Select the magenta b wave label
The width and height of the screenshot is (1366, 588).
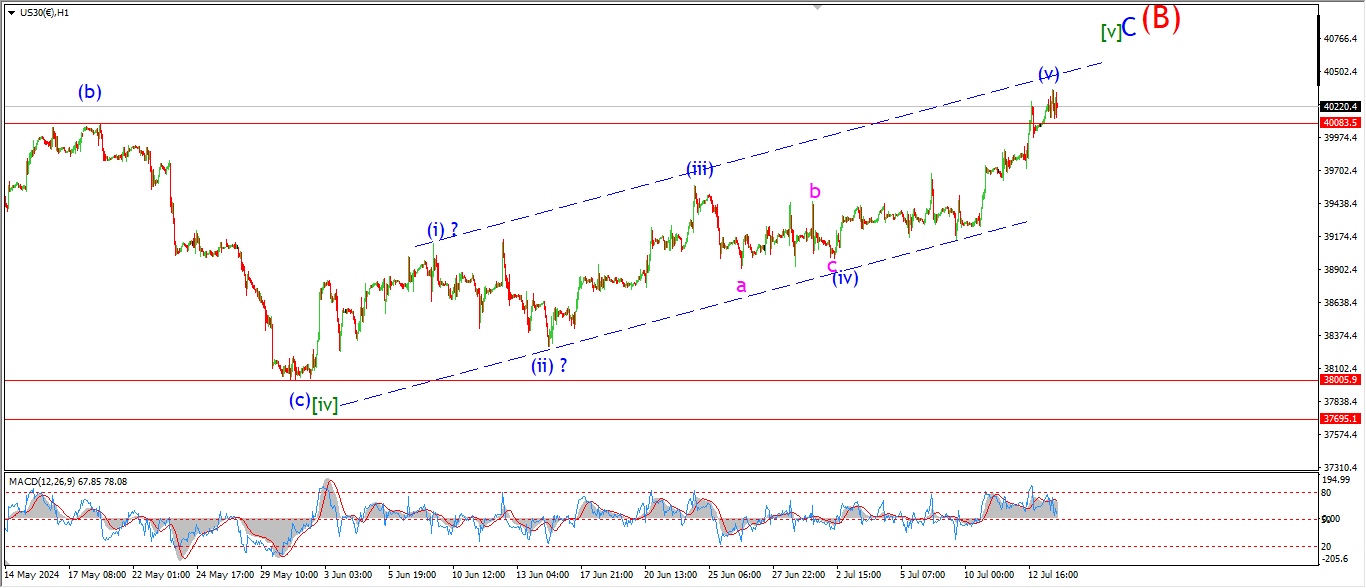(815, 190)
